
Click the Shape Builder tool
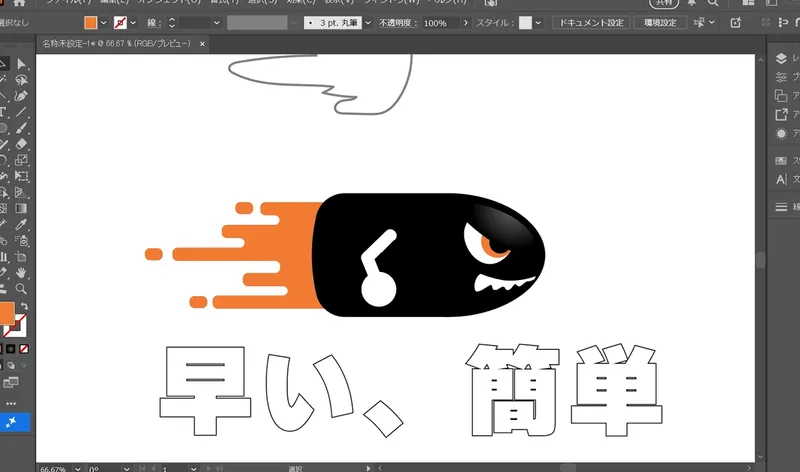4,192
